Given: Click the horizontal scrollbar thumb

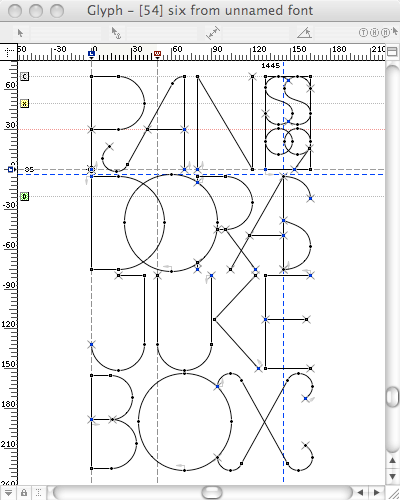Looking at the screenshot, I should pyautogui.click(x=212, y=492).
